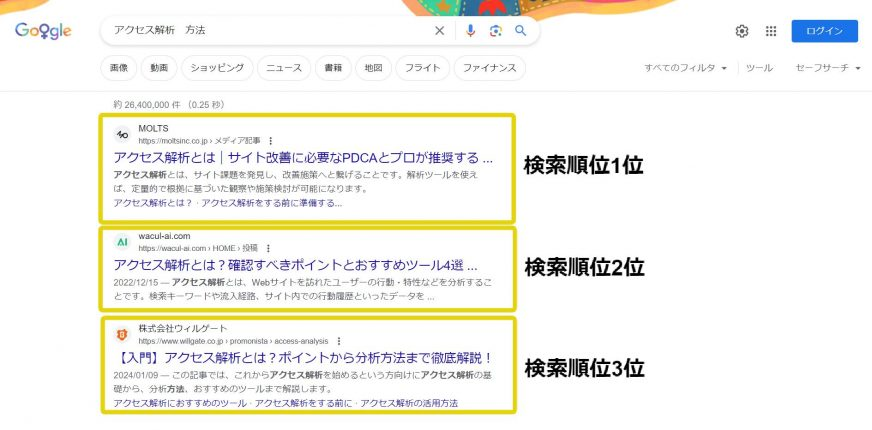Open the 【入門】アクセス解析とは result link
The image size is (872, 430).
pos(303,357)
